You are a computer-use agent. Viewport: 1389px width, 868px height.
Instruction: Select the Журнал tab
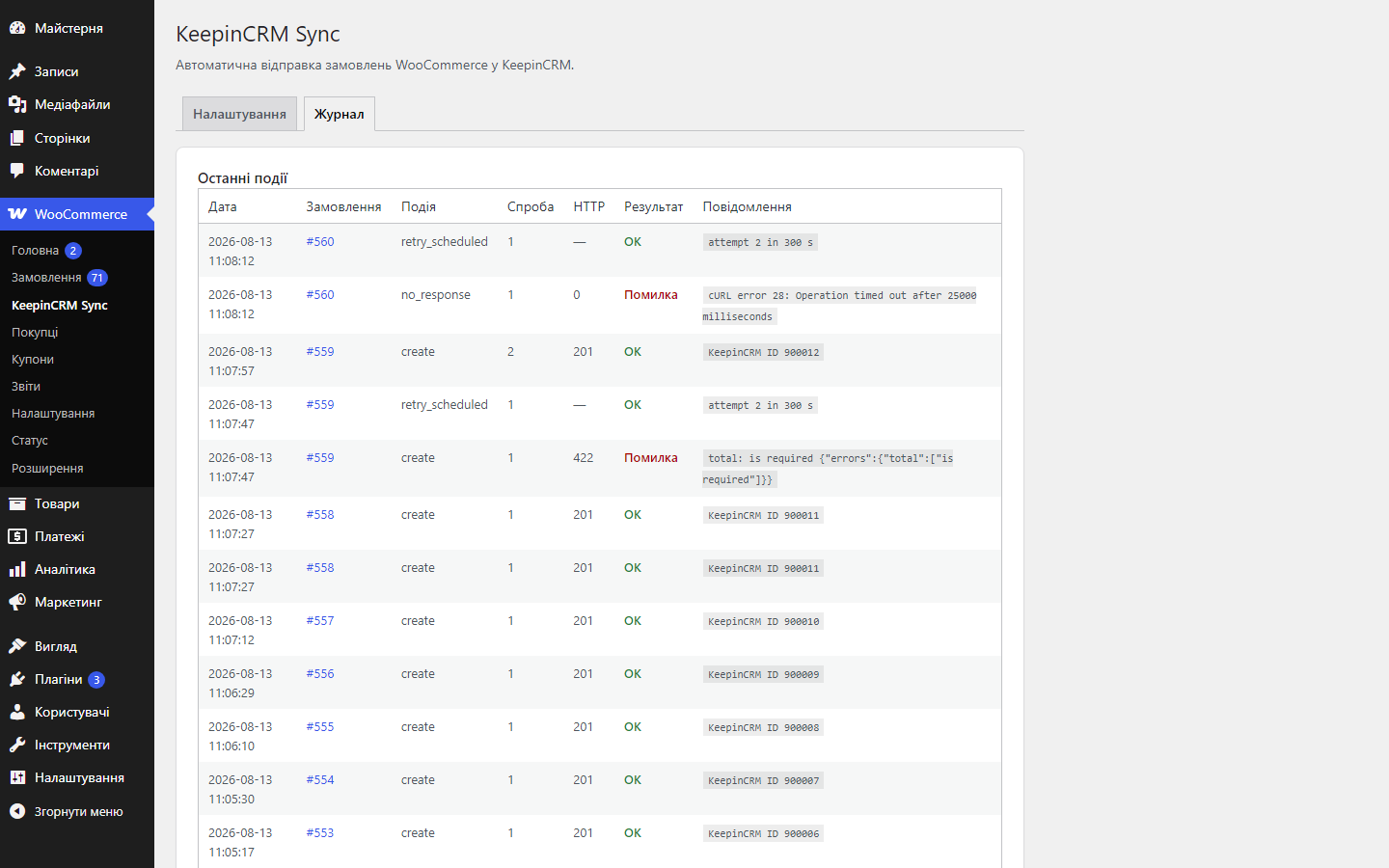[340, 114]
